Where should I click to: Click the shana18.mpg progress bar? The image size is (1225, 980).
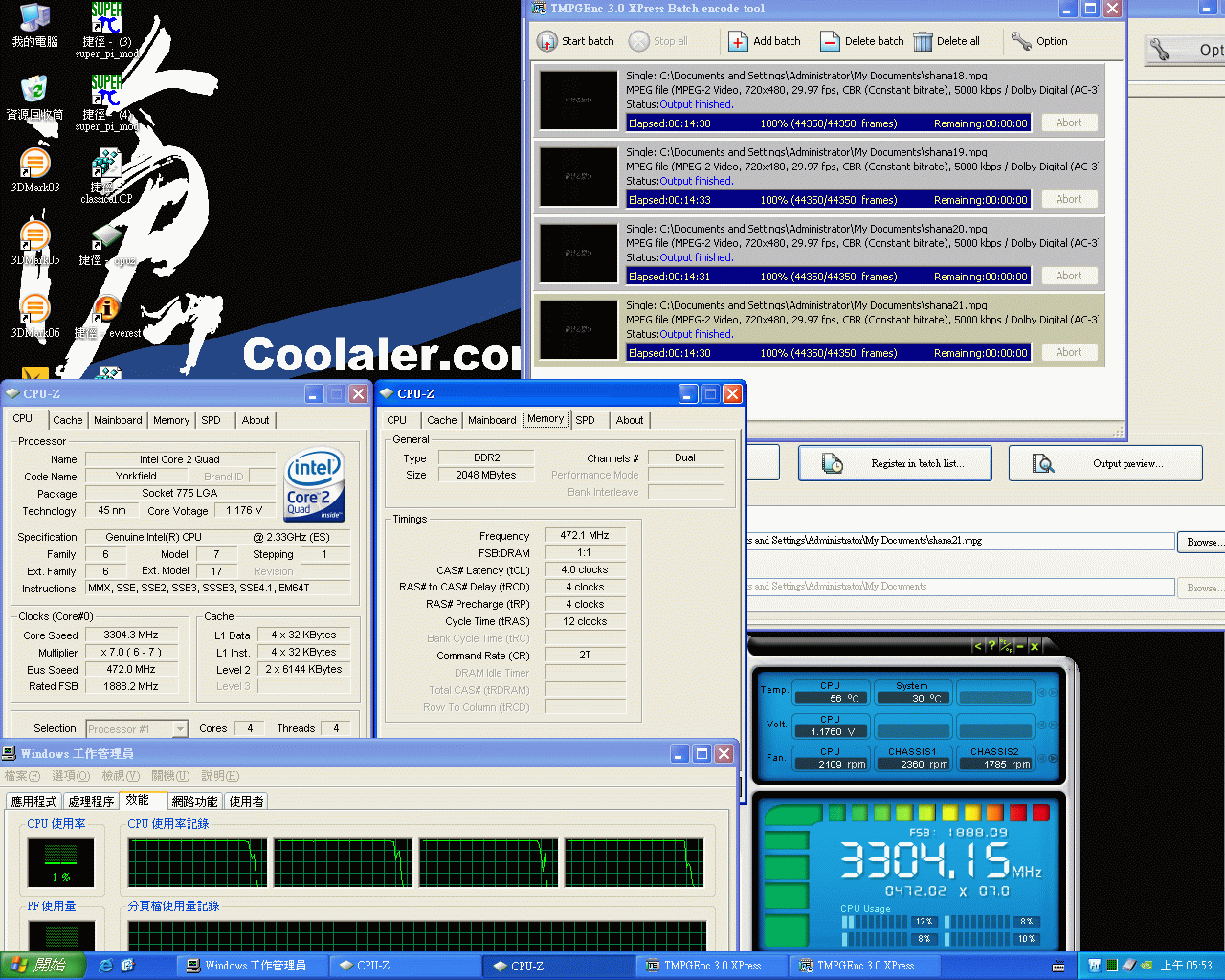coord(829,123)
